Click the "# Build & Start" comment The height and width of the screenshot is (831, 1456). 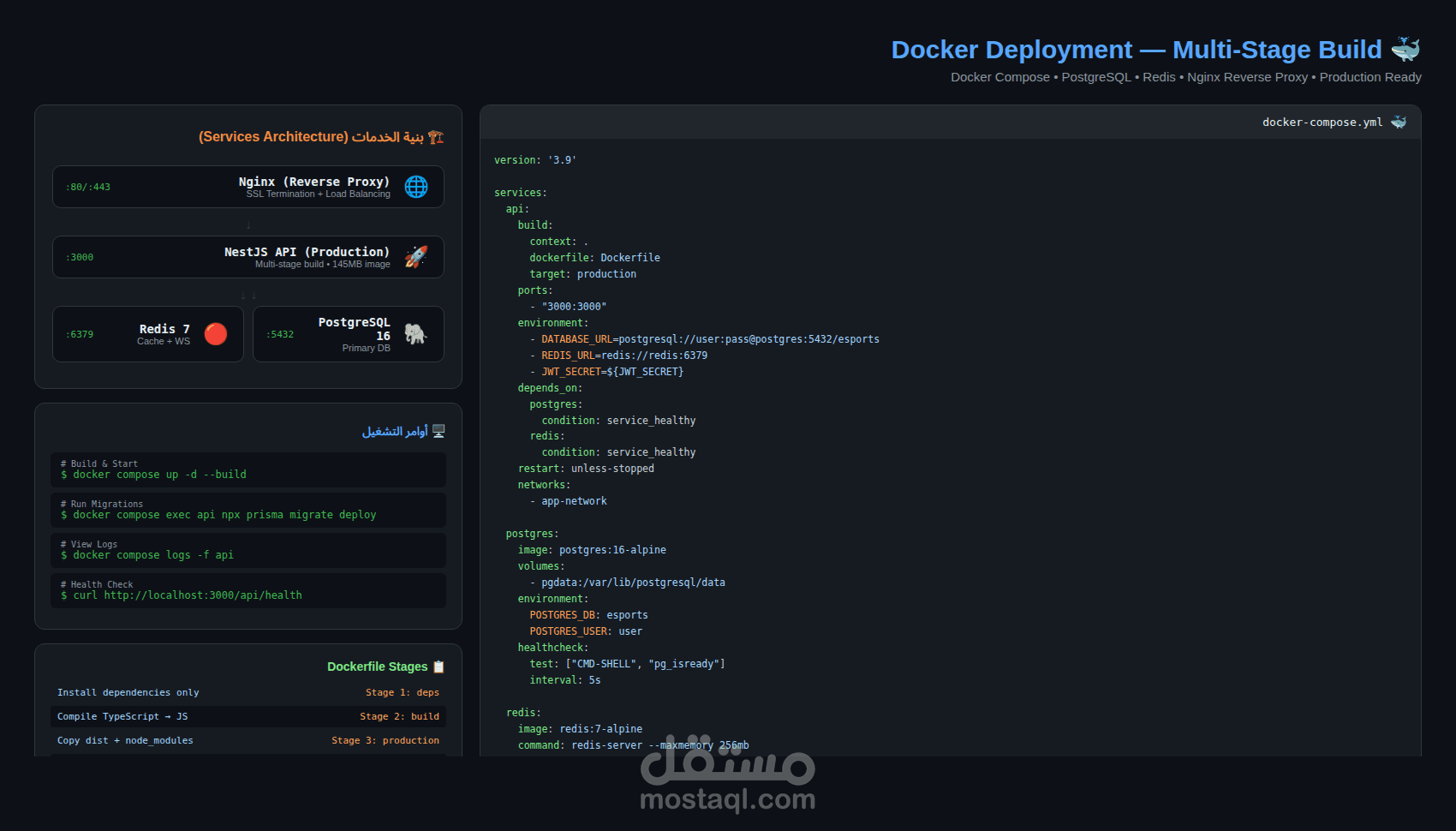tap(99, 463)
